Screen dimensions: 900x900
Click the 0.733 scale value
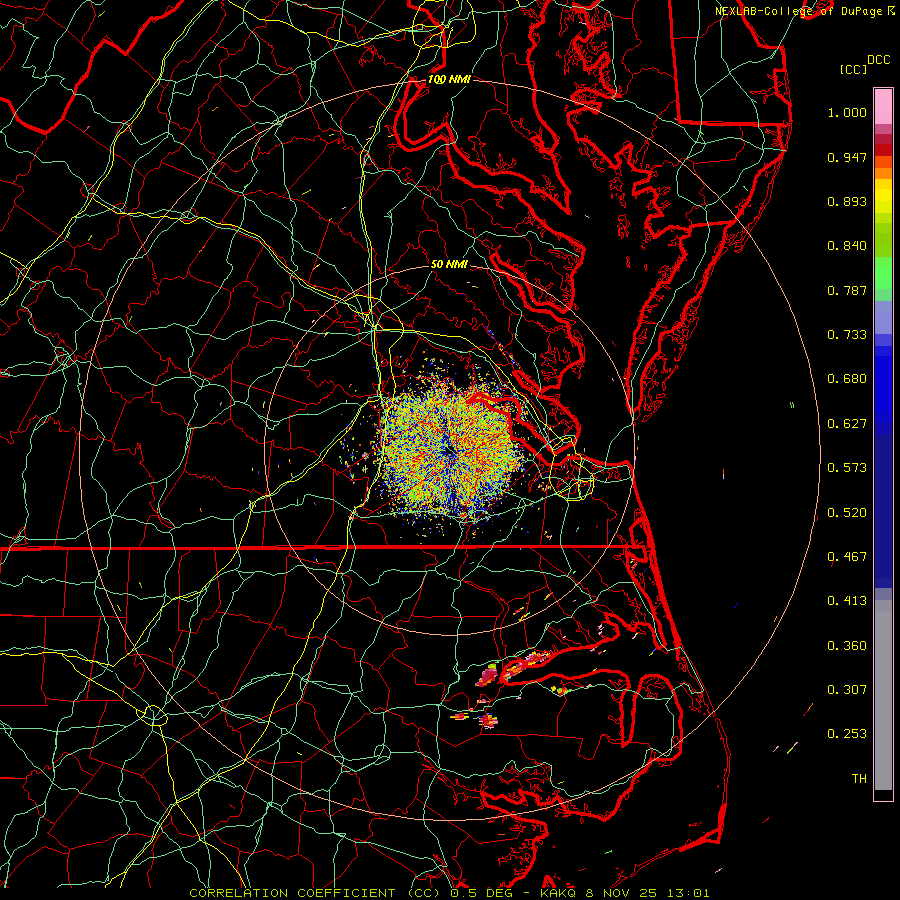point(847,335)
